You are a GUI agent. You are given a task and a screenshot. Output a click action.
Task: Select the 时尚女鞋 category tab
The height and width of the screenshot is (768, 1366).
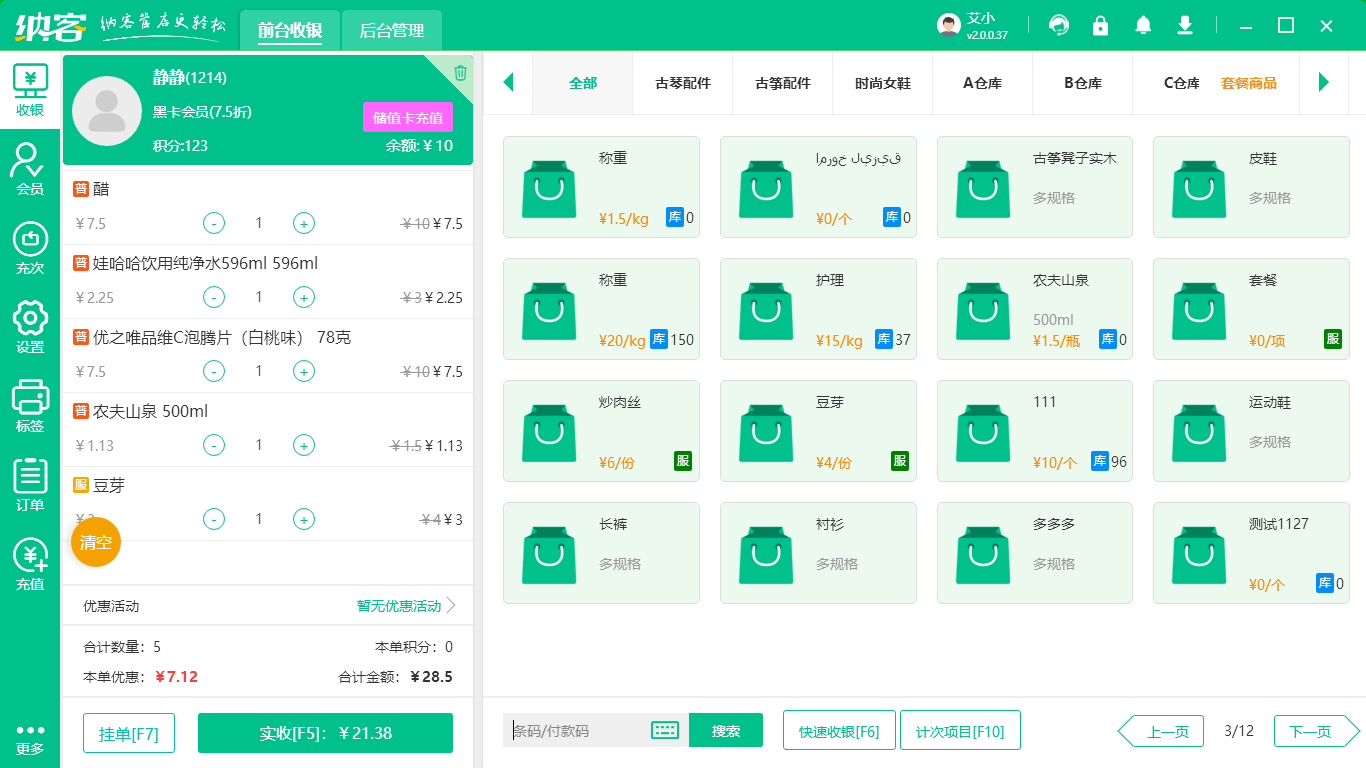point(882,84)
